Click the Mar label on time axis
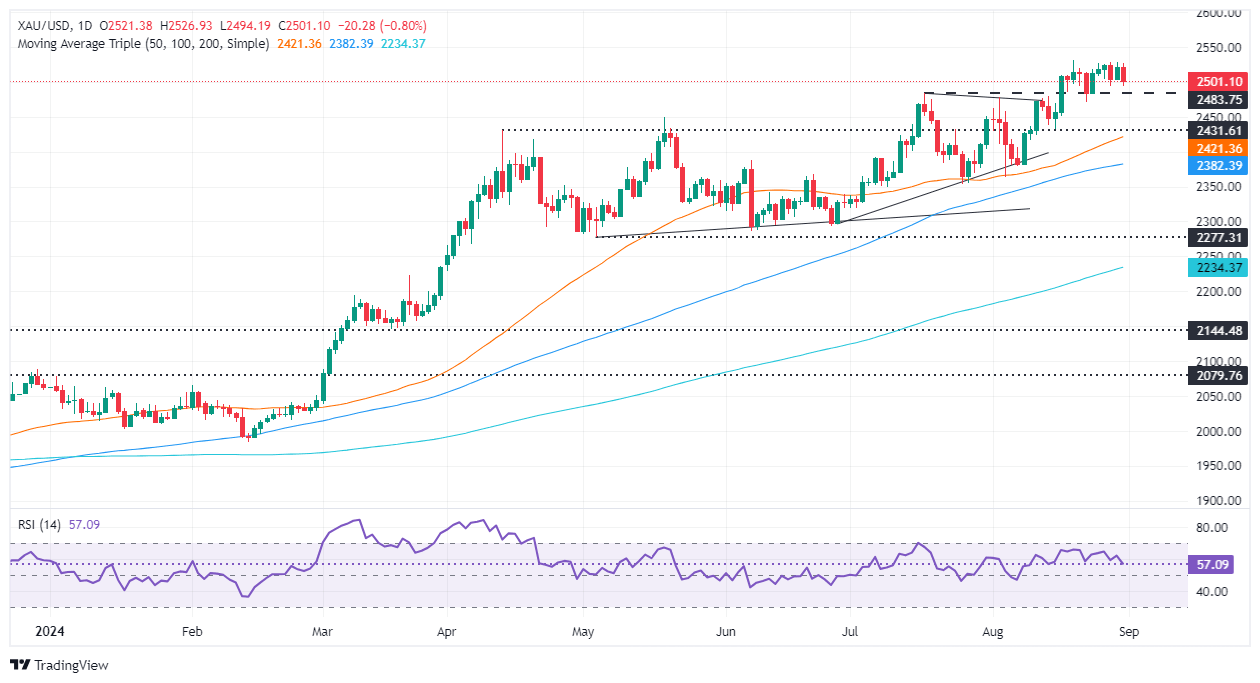 tap(322, 632)
